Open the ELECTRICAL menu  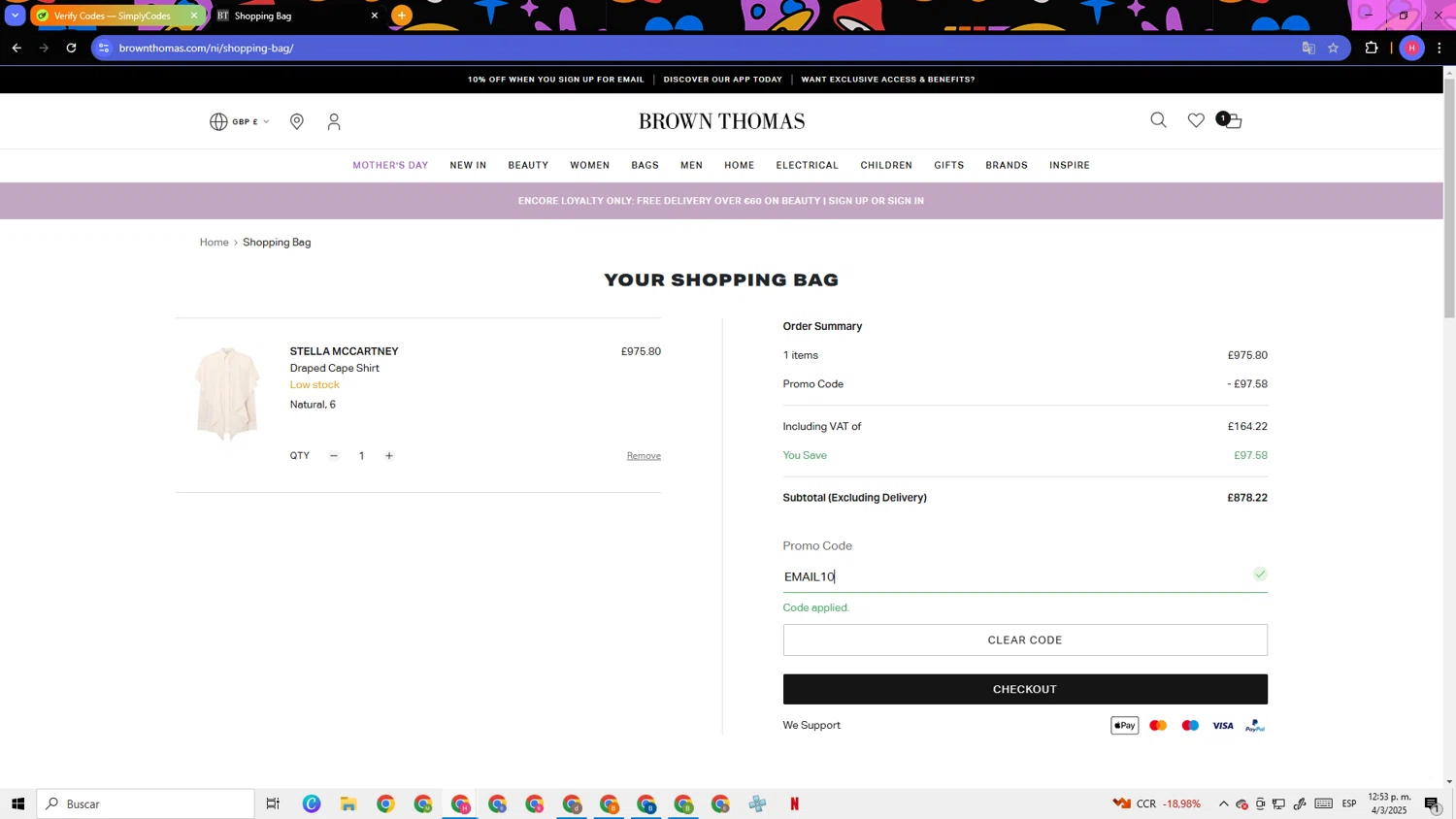point(807,165)
